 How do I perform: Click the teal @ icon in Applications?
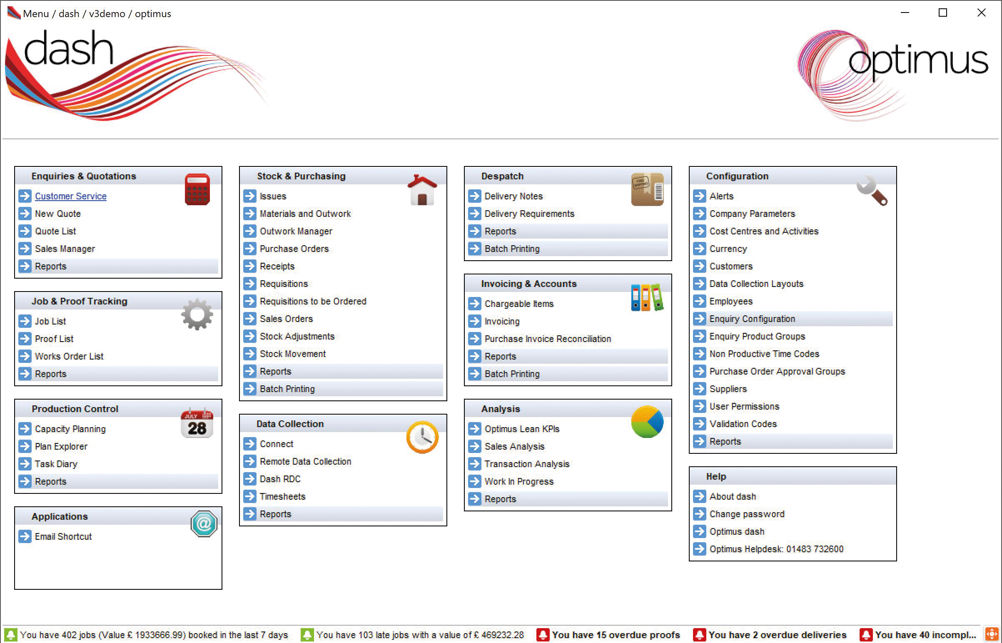204,524
